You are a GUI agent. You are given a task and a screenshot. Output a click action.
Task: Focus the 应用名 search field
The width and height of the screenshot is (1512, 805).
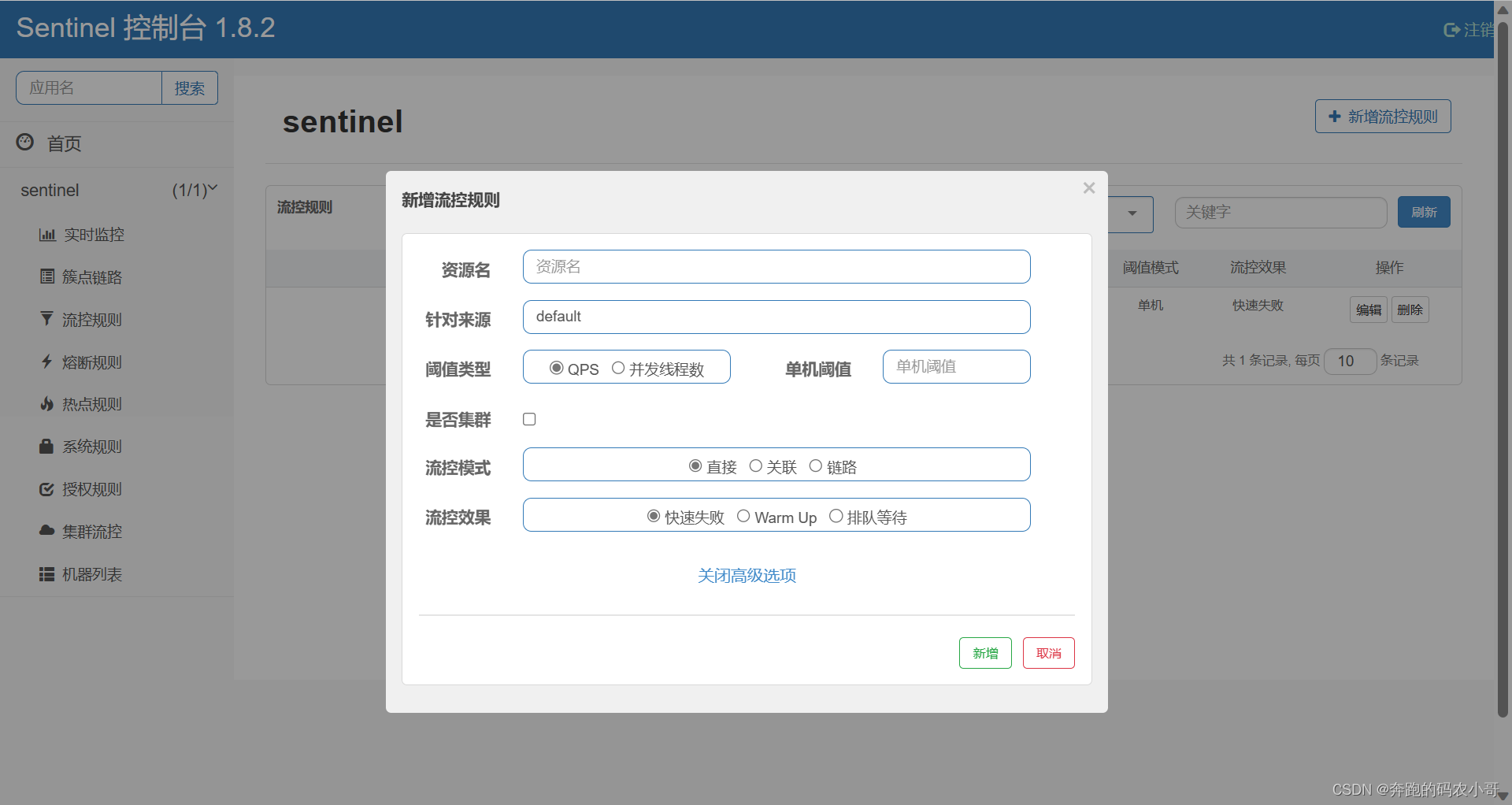pos(89,88)
